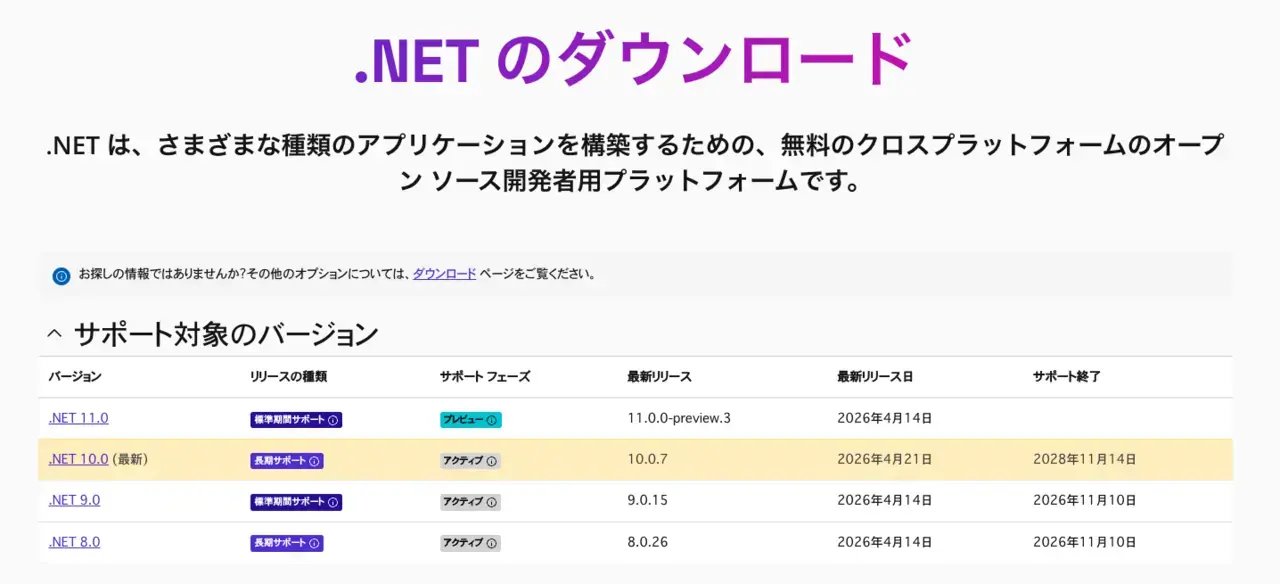Open the .NET 9.0 version link

(74, 500)
